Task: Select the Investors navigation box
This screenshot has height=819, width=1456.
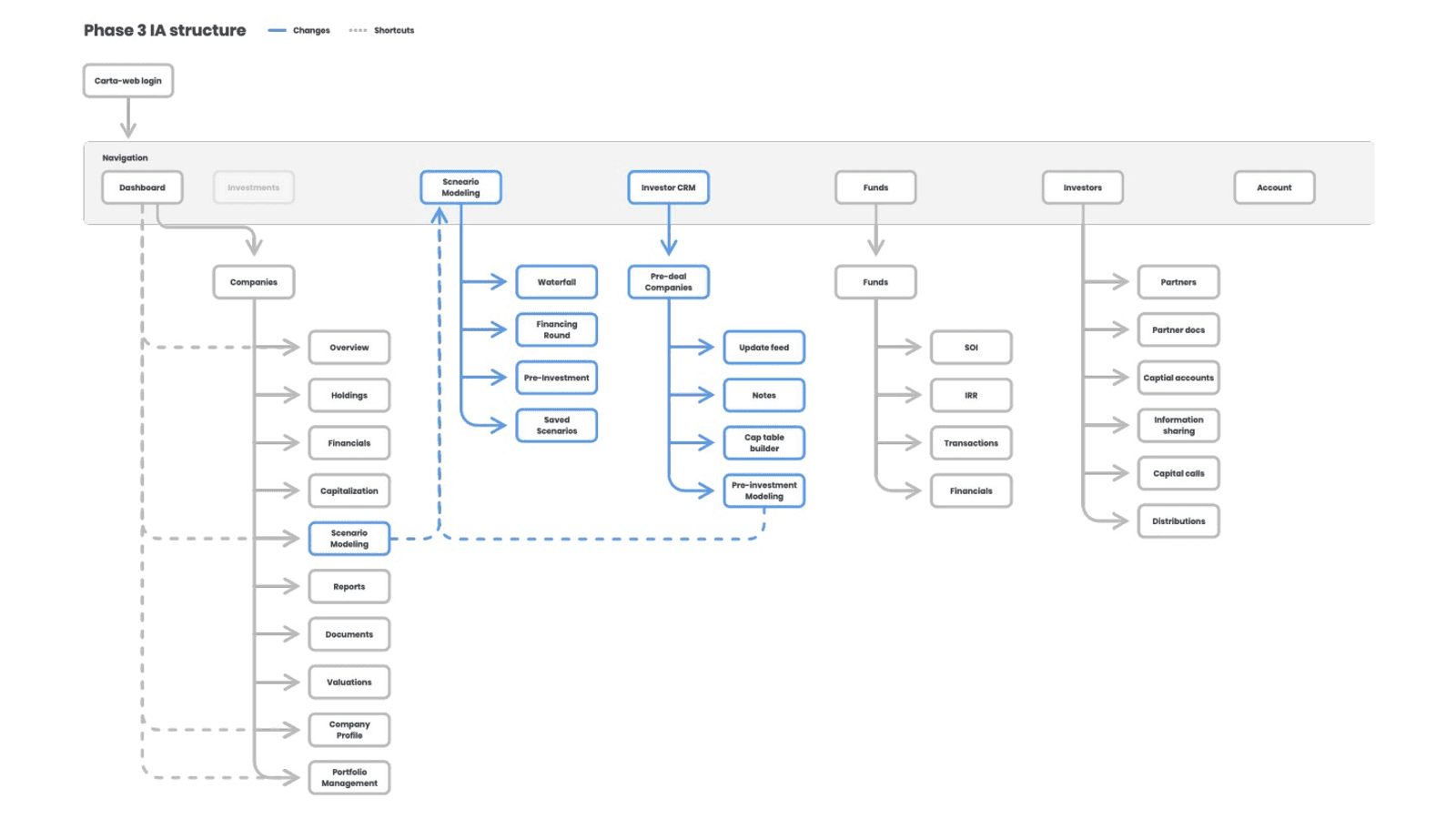Action: click(1083, 187)
